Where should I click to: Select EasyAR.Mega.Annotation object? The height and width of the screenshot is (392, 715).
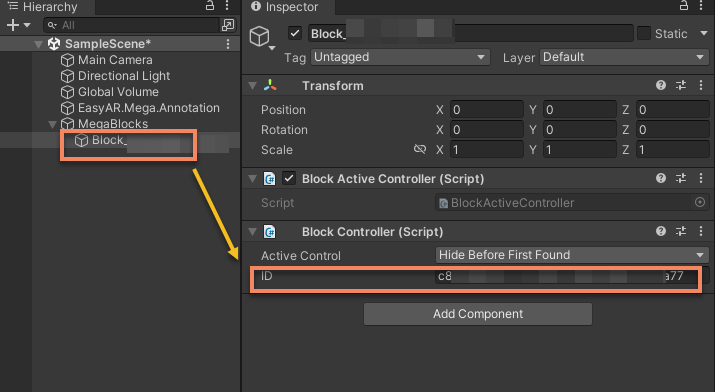click(x=149, y=108)
